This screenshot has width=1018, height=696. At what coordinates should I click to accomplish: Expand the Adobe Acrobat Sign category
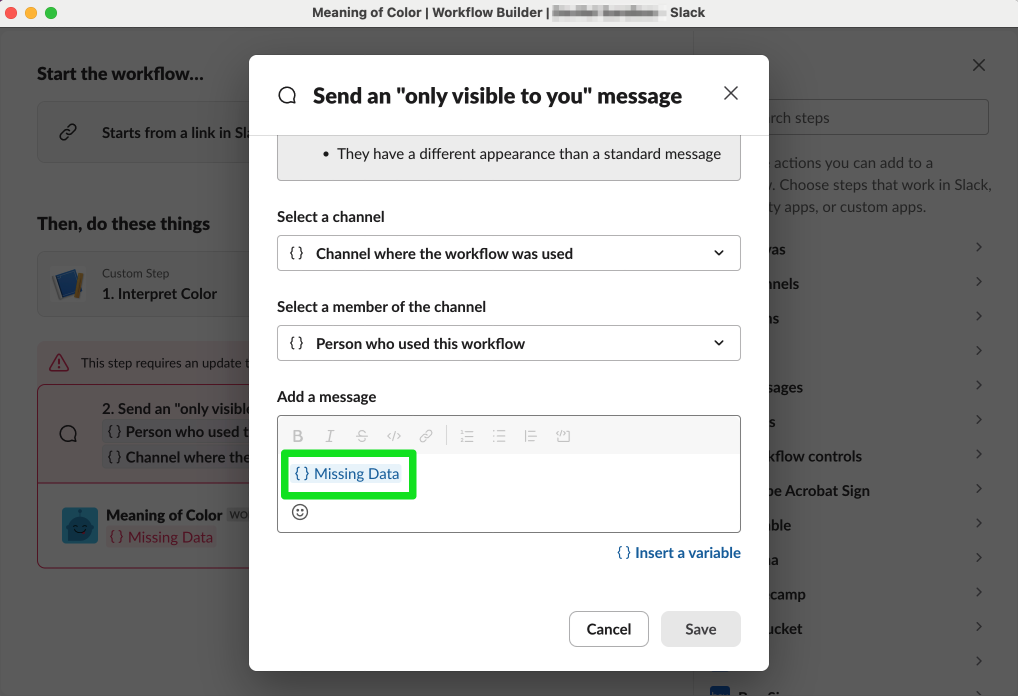pos(860,490)
